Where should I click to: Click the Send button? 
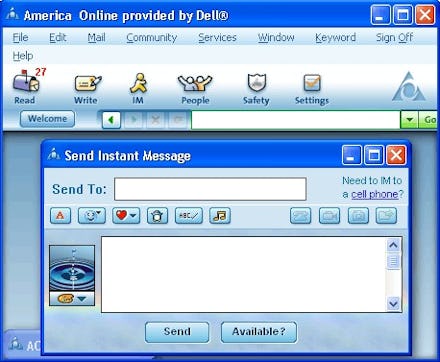click(177, 332)
